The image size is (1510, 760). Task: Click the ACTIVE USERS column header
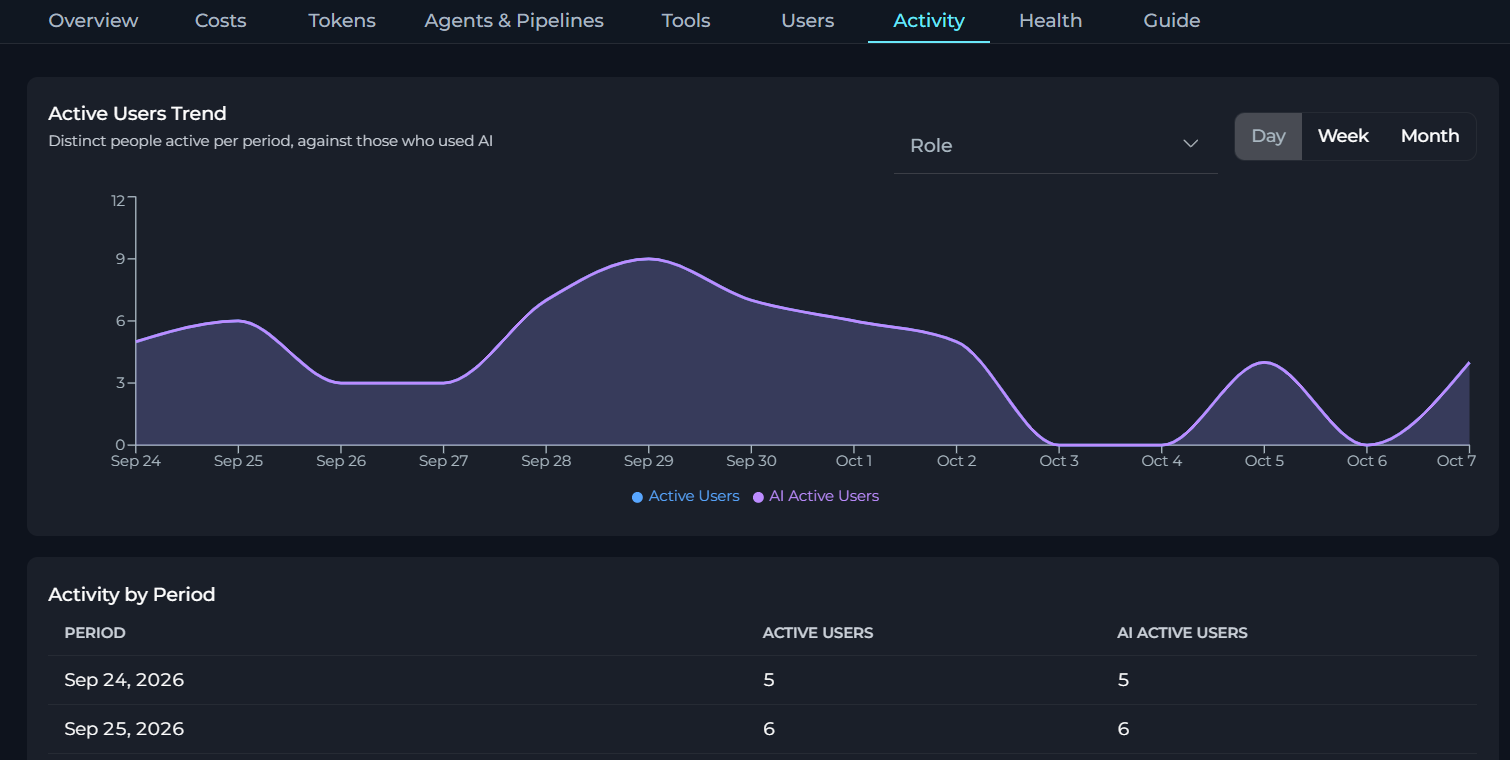click(x=818, y=633)
